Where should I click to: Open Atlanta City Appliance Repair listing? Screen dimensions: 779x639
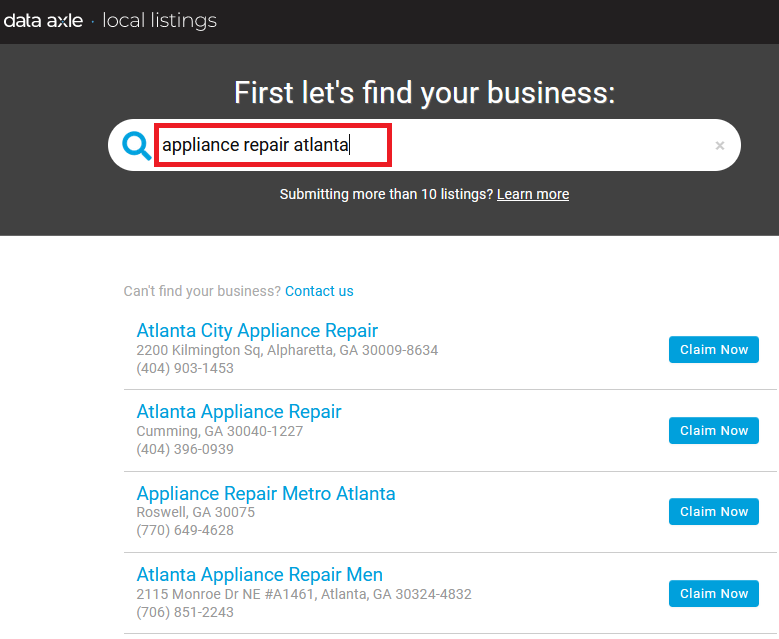click(x=257, y=330)
